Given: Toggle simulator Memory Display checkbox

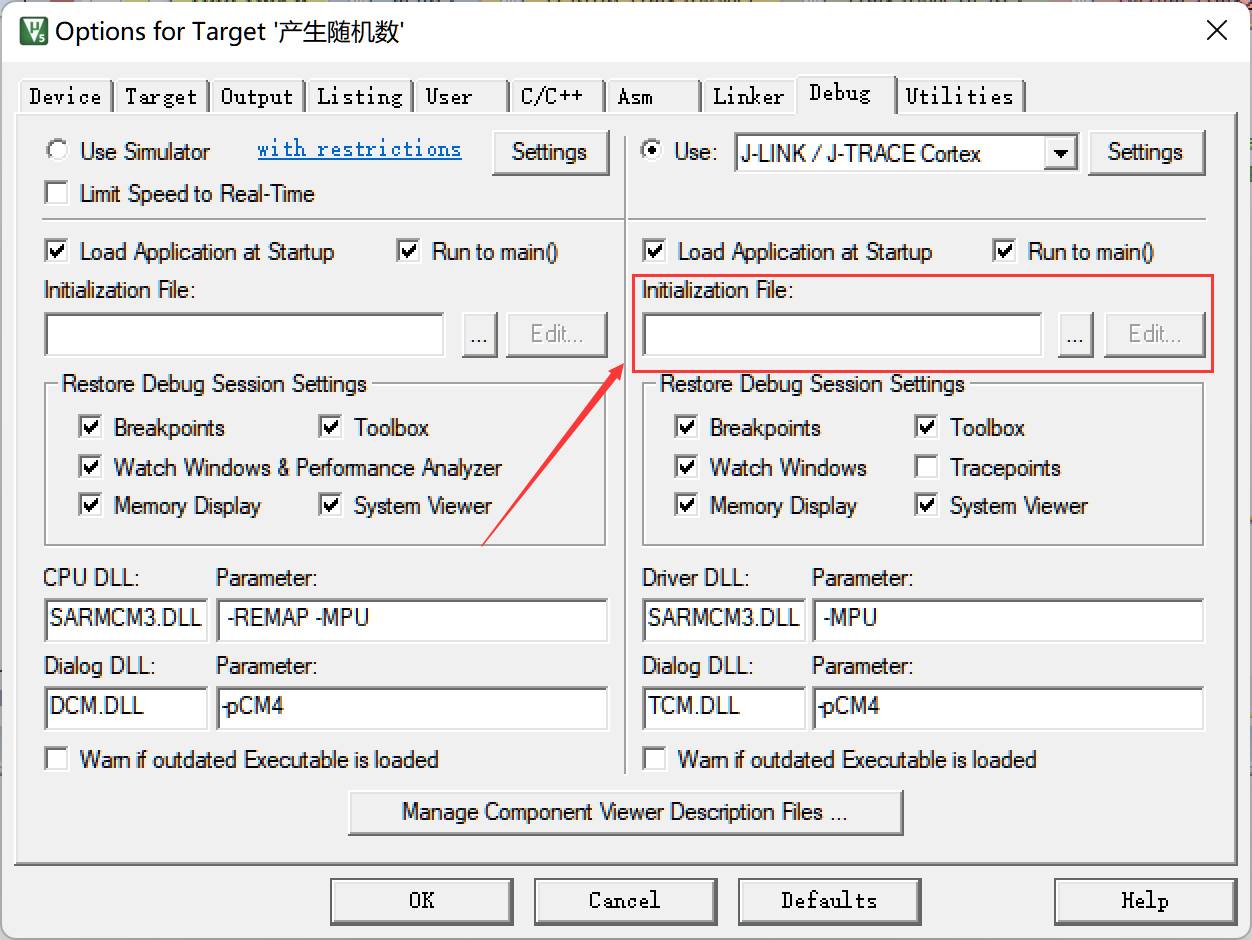Looking at the screenshot, I should tap(91, 505).
